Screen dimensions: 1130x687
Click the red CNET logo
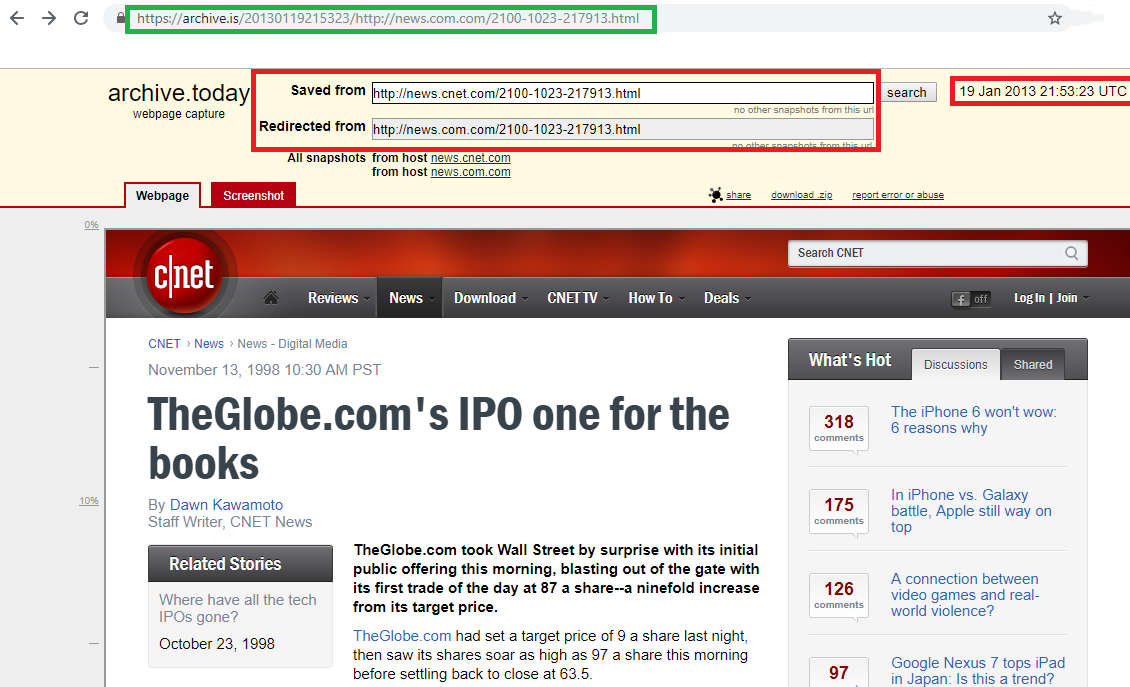(x=184, y=275)
